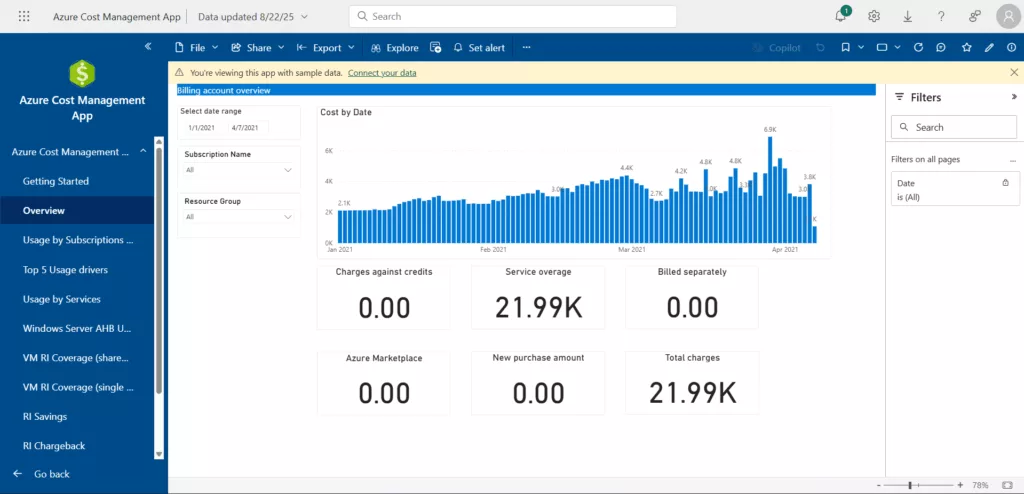Dismiss the sample data banner

[x=1014, y=73]
